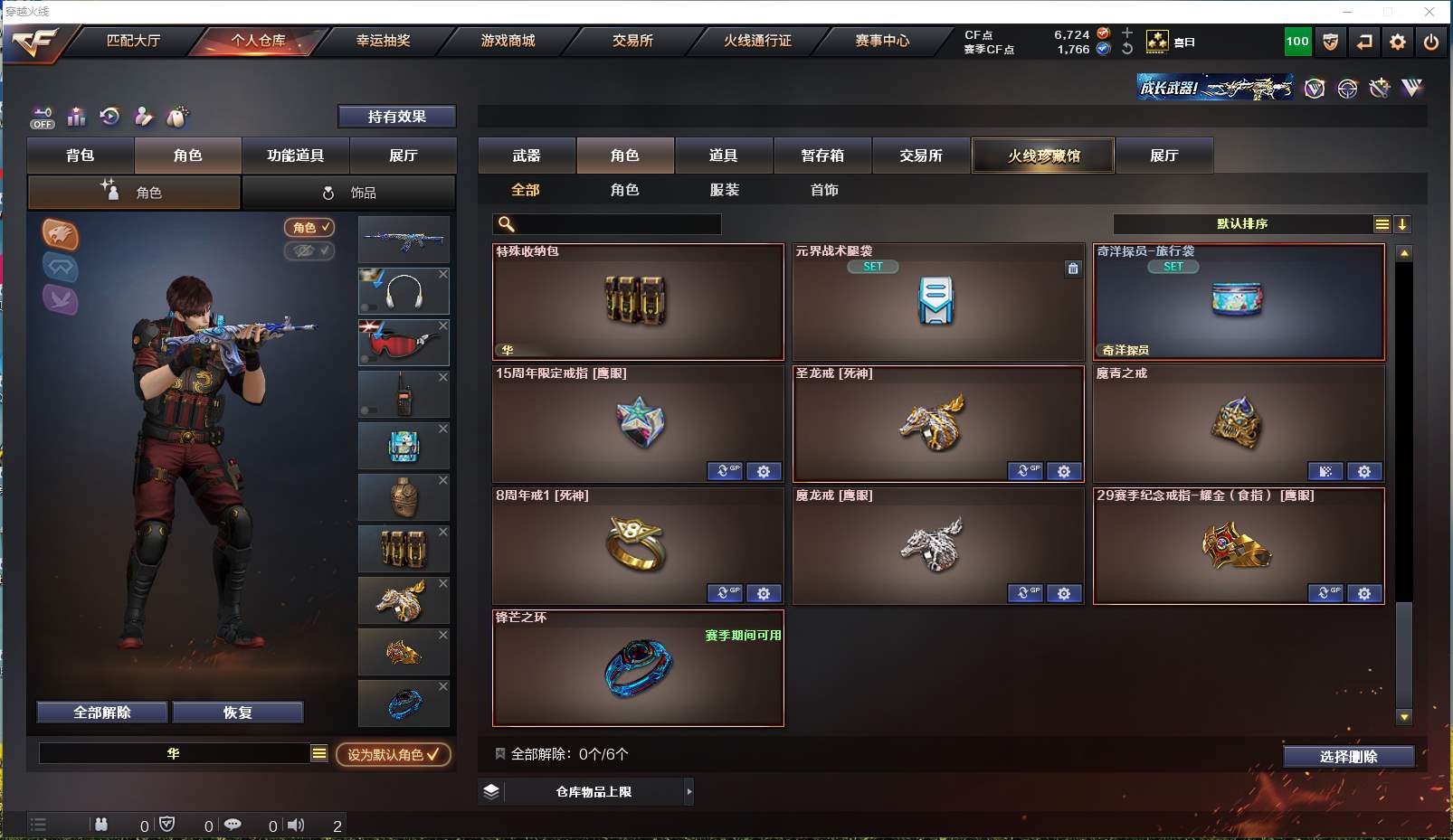
Task: Click the trash icon on 元界战术腿袋
Action: (1073, 269)
